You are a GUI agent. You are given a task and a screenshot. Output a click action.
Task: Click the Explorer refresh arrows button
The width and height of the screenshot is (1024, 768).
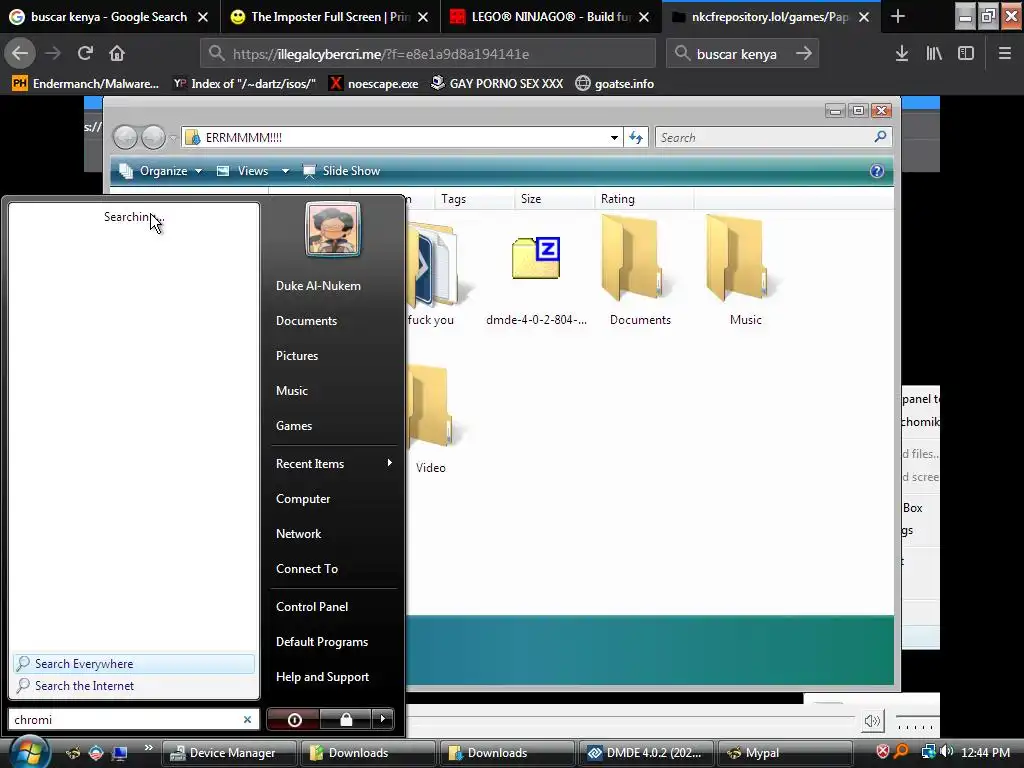pyautogui.click(x=636, y=137)
